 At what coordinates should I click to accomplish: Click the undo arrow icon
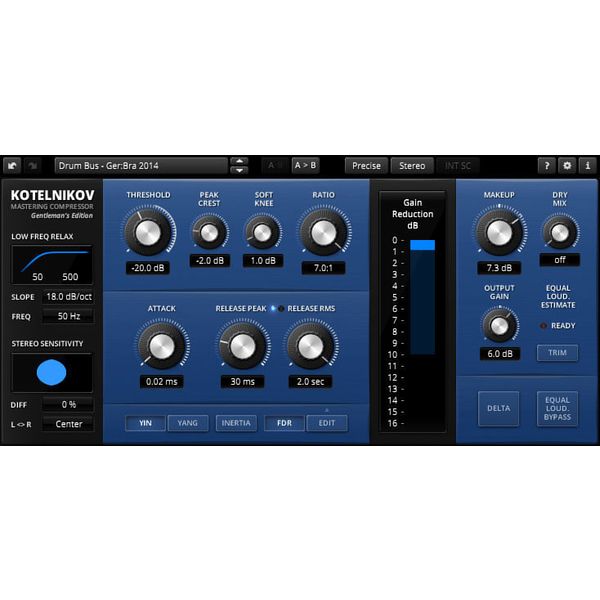[12, 165]
